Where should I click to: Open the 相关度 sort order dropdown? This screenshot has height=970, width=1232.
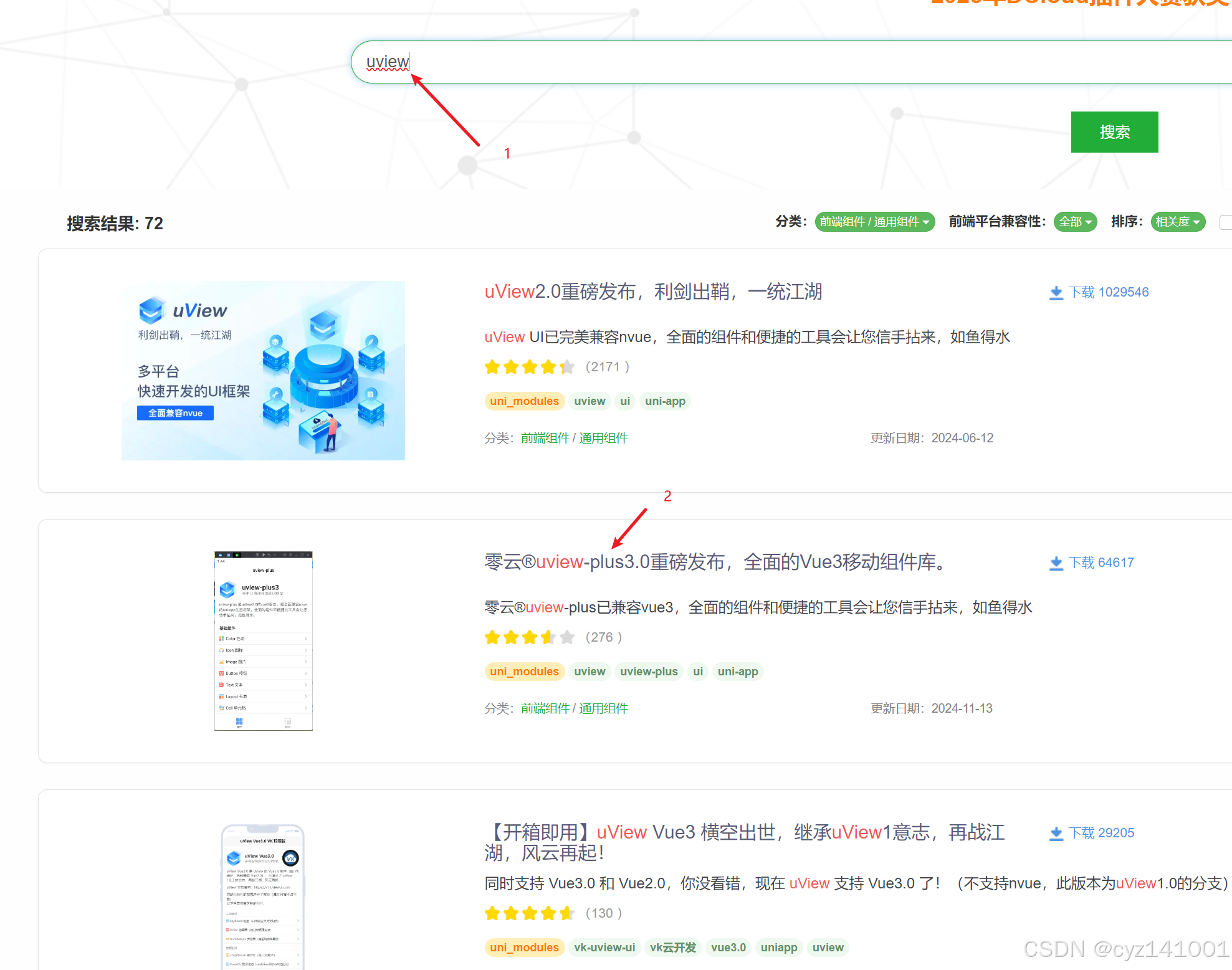1177,222
